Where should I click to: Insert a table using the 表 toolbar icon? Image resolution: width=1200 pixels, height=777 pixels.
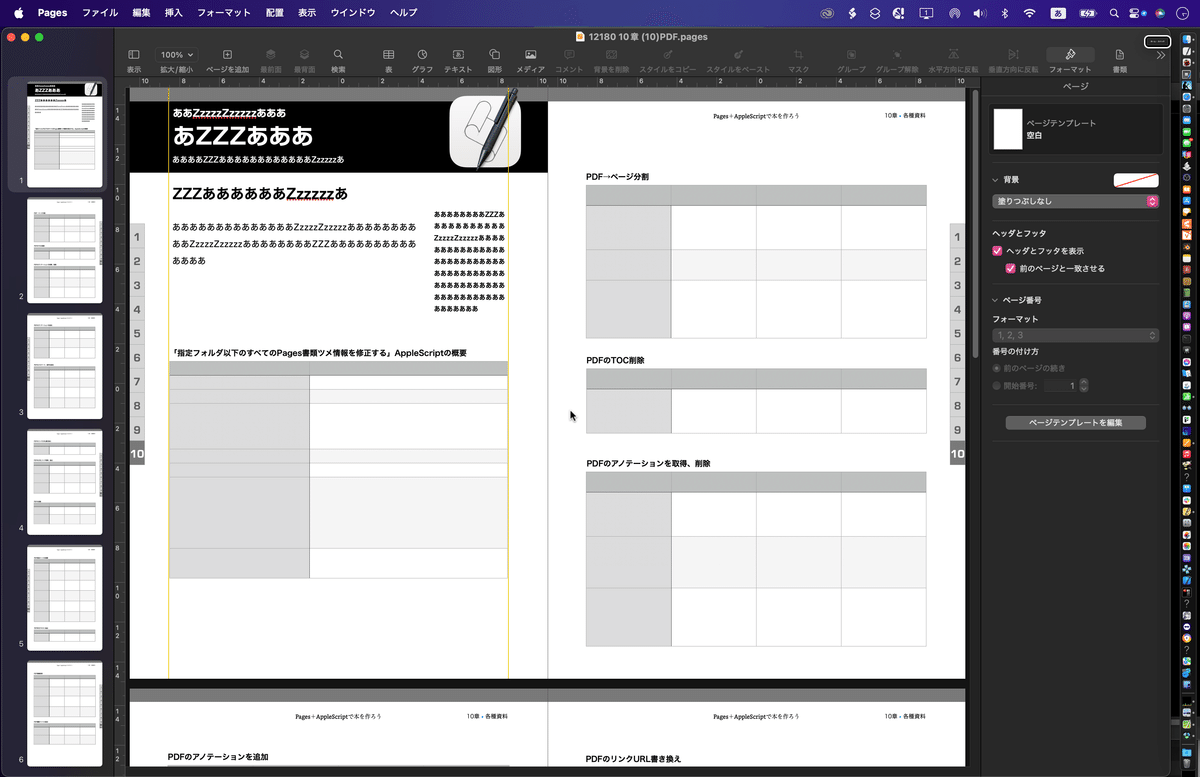(387, 57)
